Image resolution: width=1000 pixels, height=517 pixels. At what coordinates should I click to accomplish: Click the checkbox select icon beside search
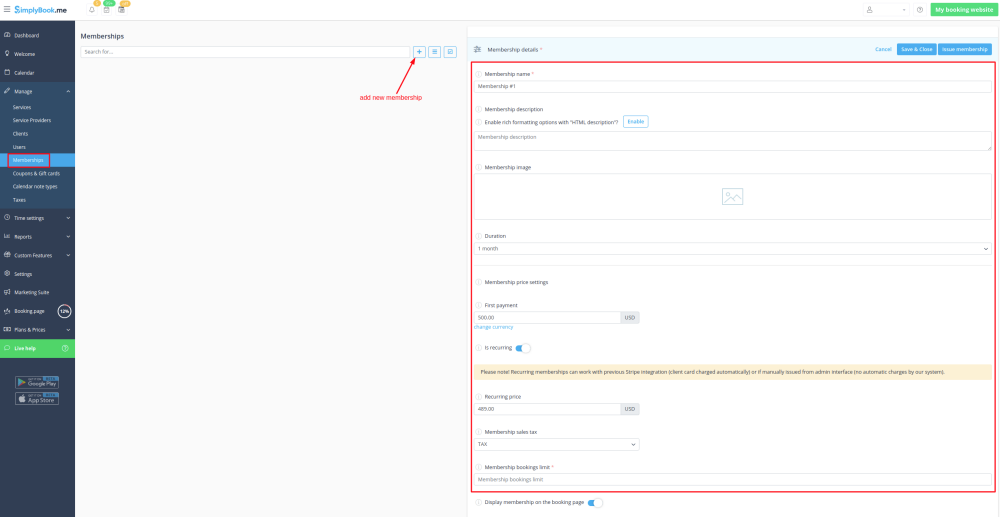[x=450, y=51]
